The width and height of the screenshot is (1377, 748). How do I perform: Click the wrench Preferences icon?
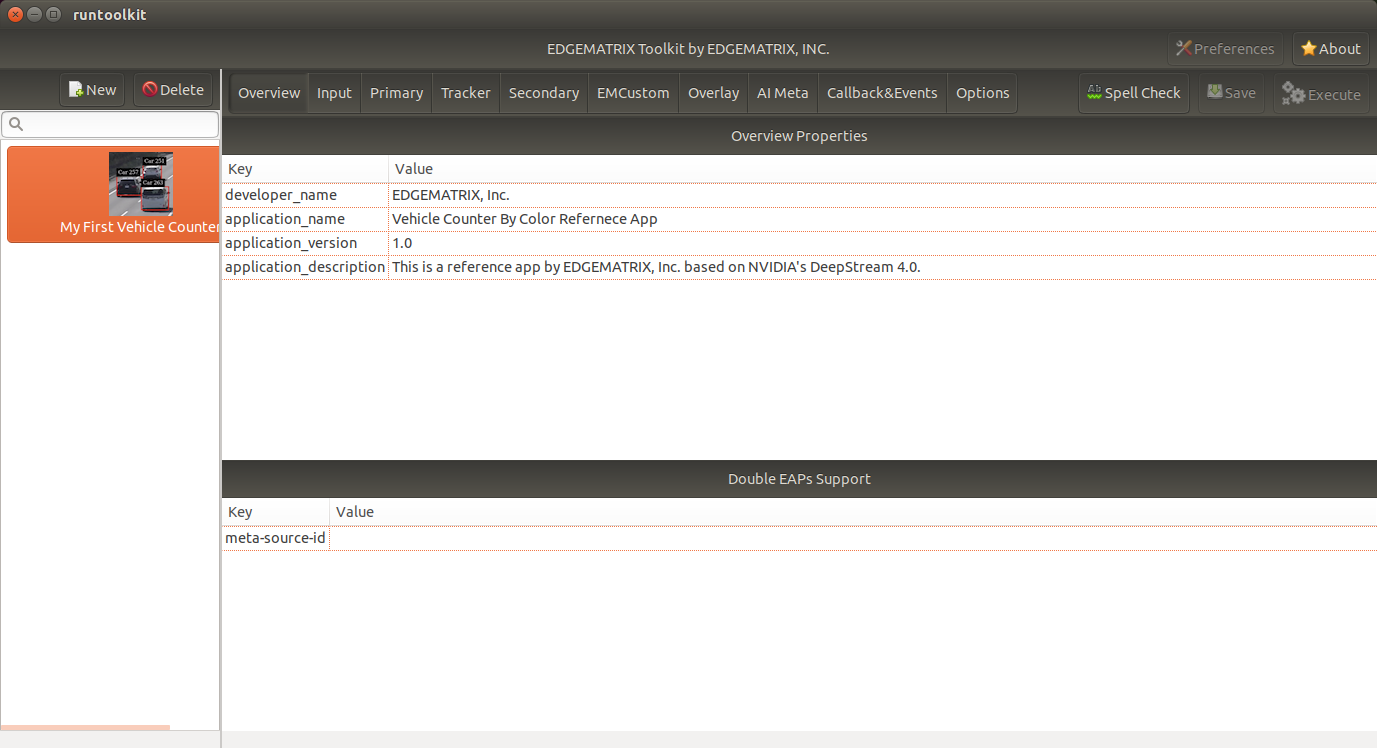(1184, 49)
